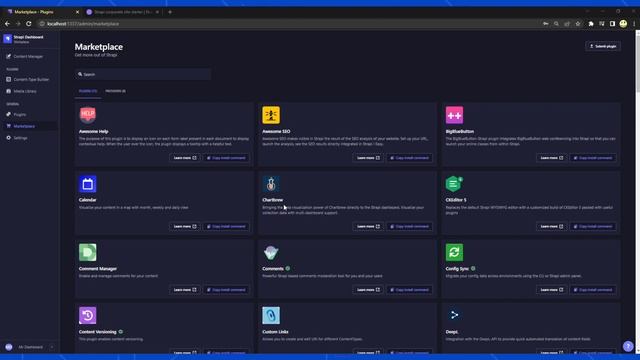This screenshot has height=360, width=640.
Task: Copy install command for BigBlueButton
Action: (x=593, y=158)
